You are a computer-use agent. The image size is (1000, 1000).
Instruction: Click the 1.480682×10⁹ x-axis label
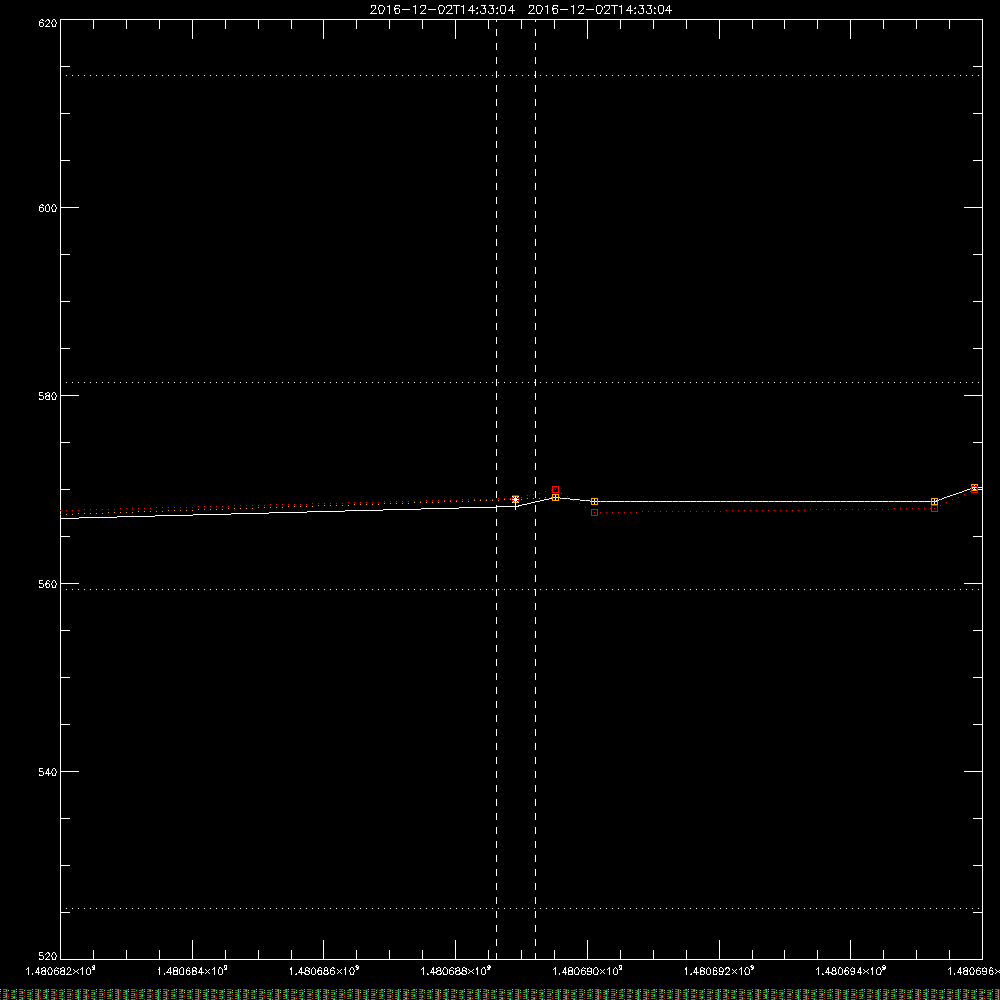click(61, 971)
